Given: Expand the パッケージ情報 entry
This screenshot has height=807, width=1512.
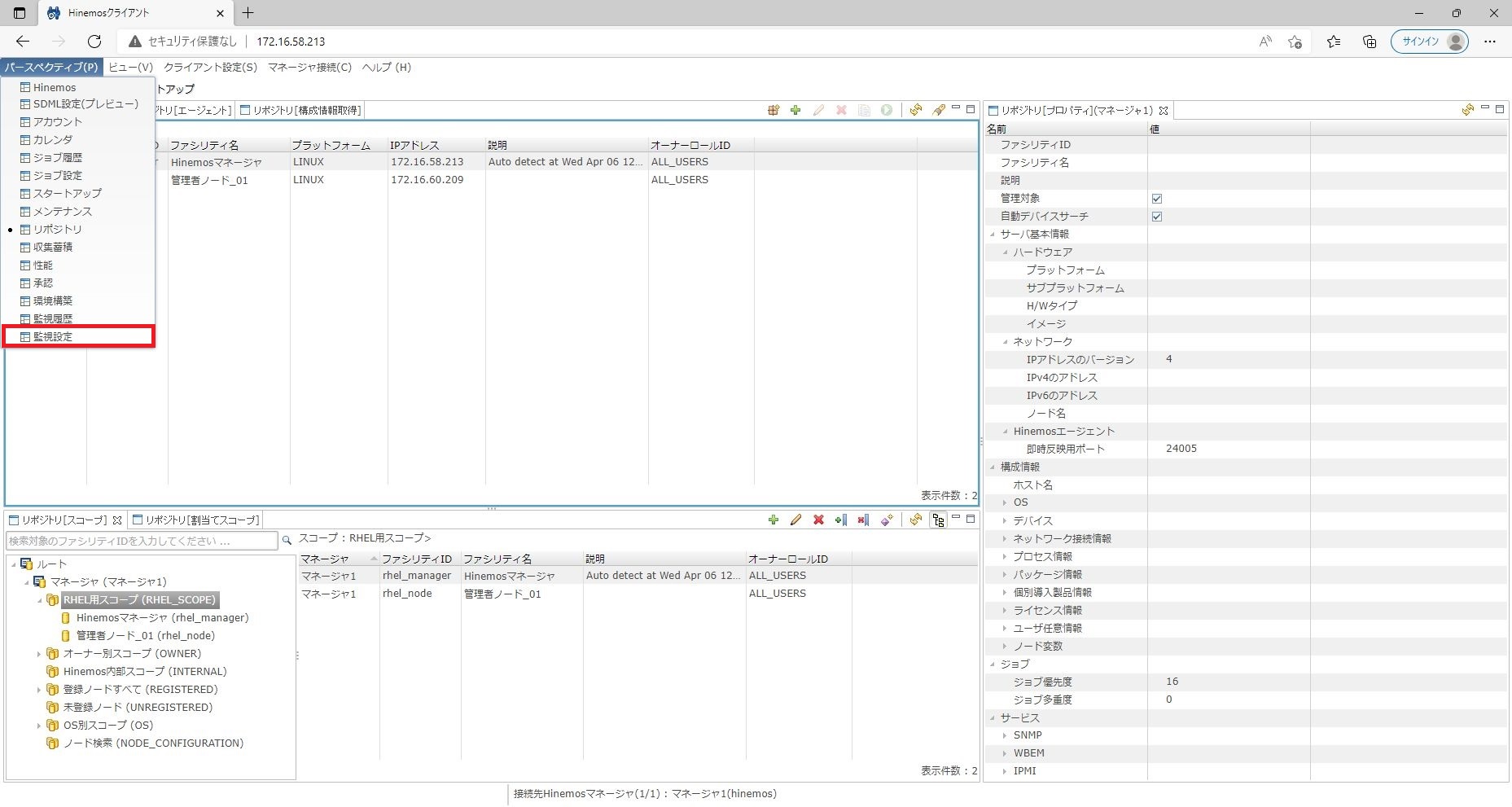Looking at the screenshot, I should [1006, 574].
